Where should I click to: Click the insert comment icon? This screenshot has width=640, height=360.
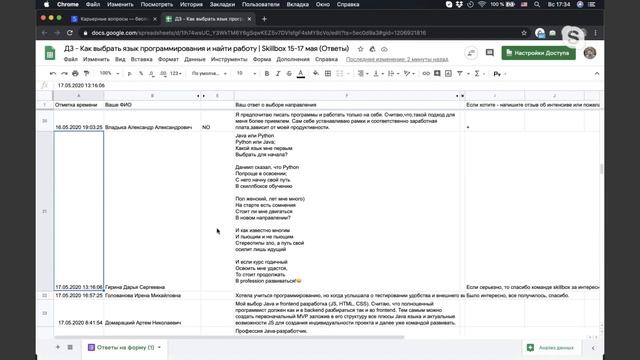[x=437, y=73]
